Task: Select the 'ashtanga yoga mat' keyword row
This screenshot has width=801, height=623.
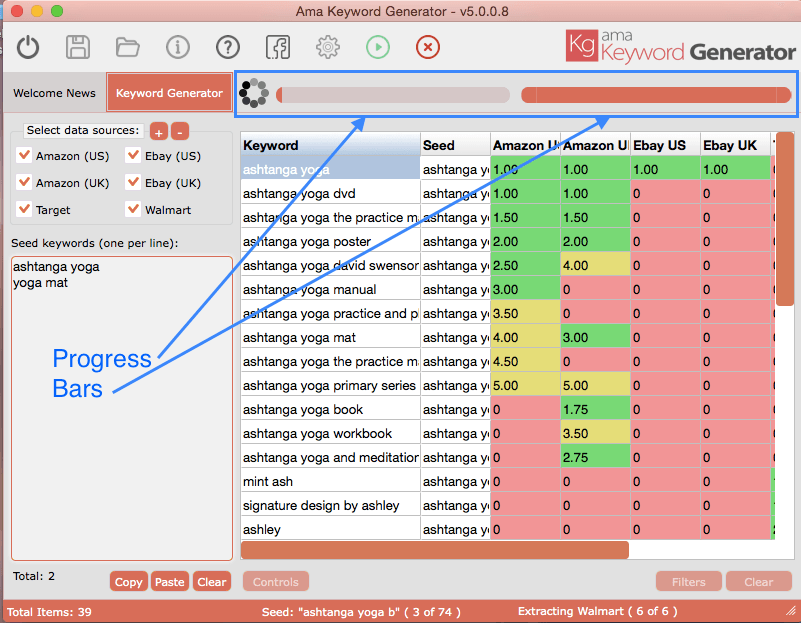Action: (331, 338)
